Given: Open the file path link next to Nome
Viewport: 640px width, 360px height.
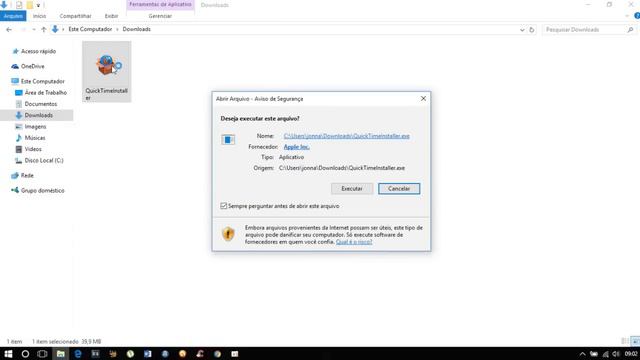Looking at the screenshot, I should [x=347, y=136].
